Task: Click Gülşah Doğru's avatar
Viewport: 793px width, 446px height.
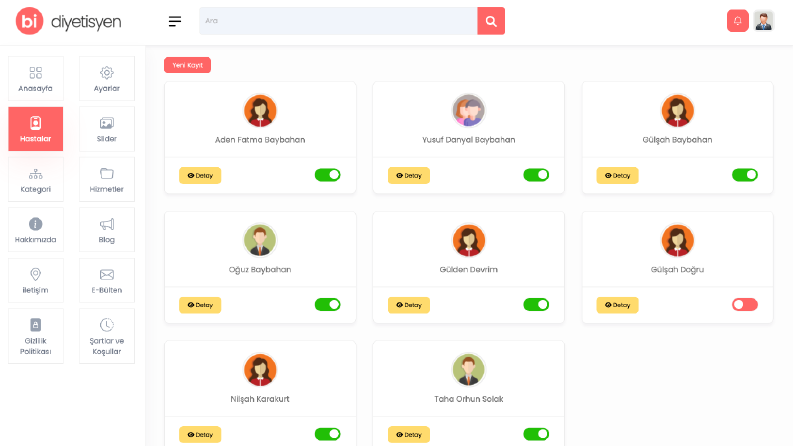Action: coord(678,240)
